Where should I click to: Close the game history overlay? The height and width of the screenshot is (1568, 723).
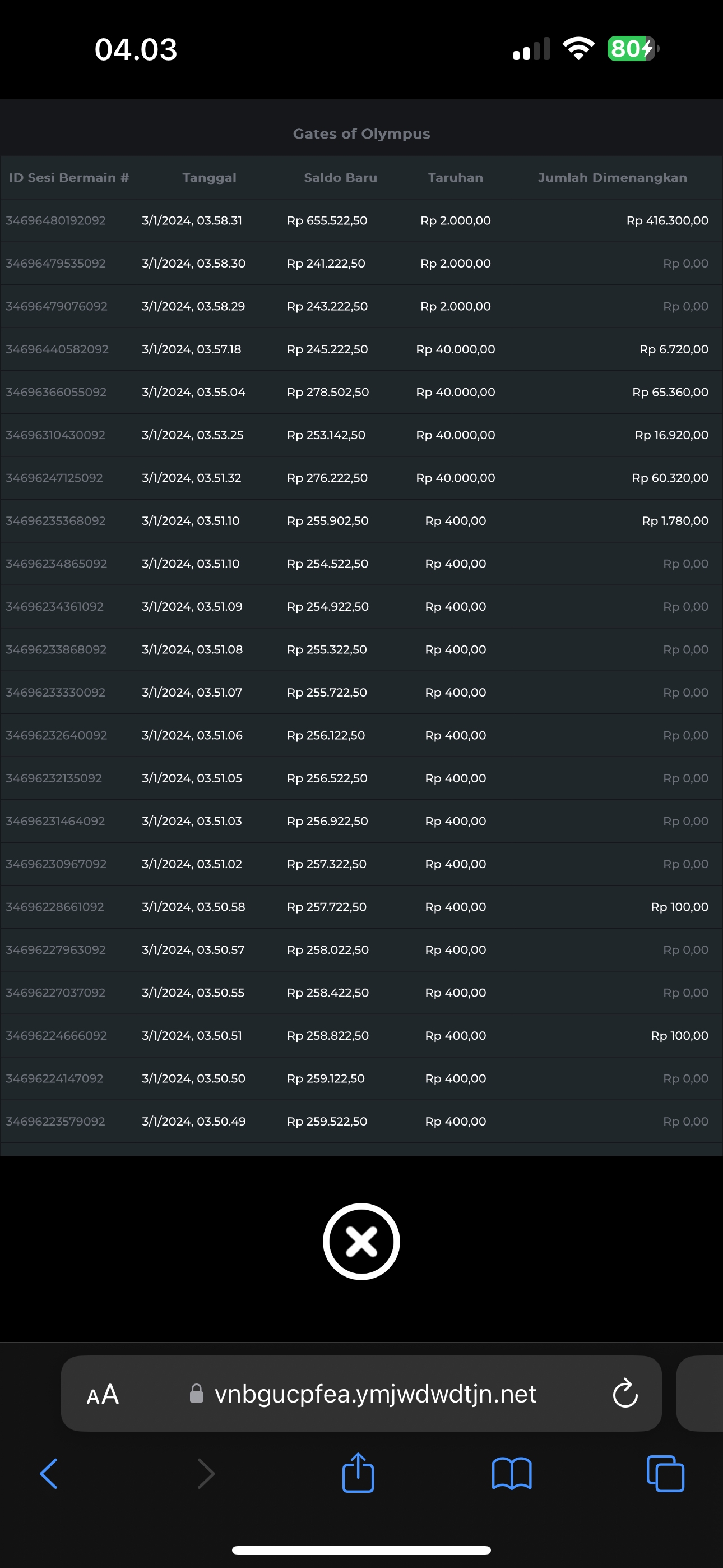click(x=361, y=1241)
